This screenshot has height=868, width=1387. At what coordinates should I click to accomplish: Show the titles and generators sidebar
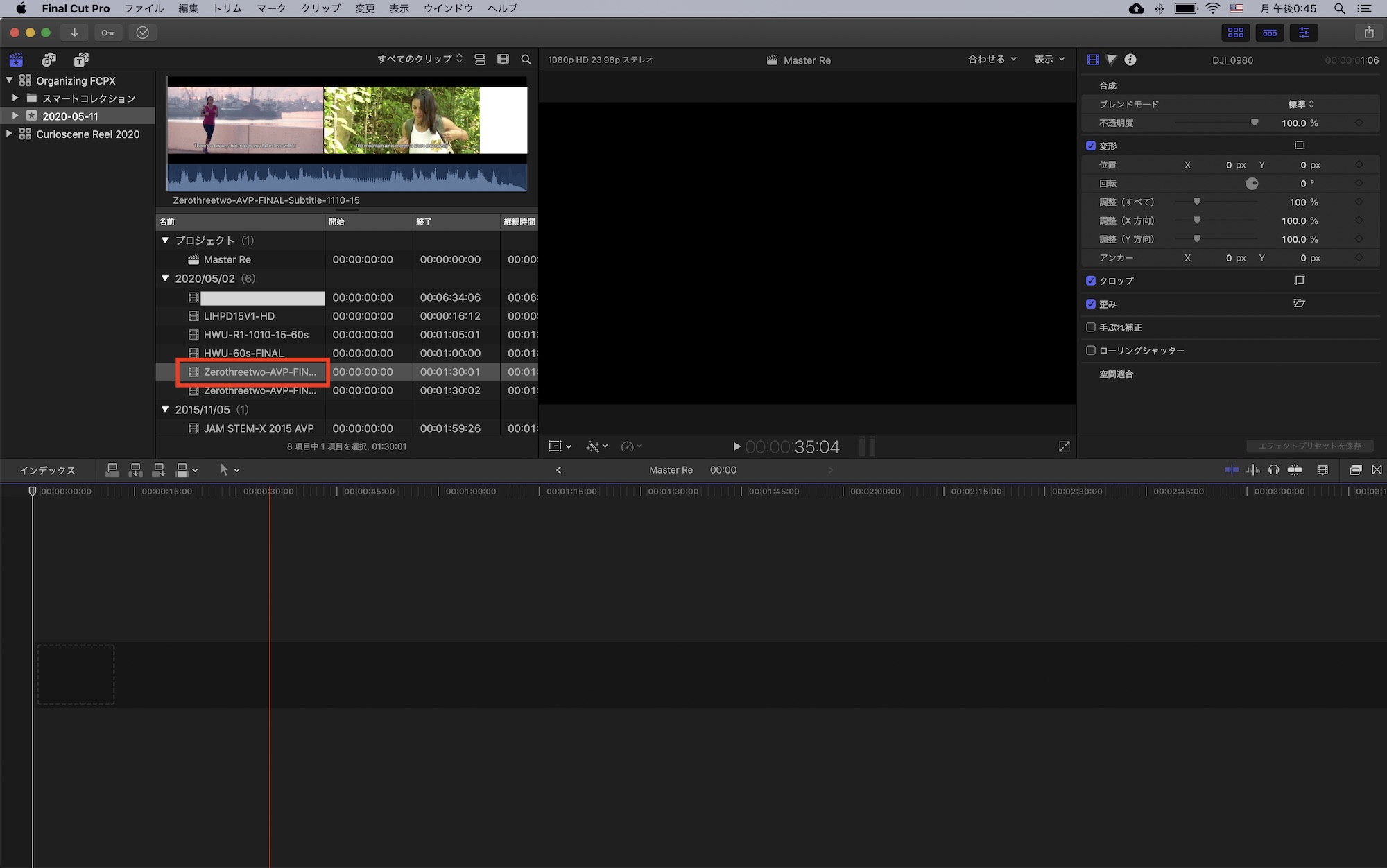81,60
